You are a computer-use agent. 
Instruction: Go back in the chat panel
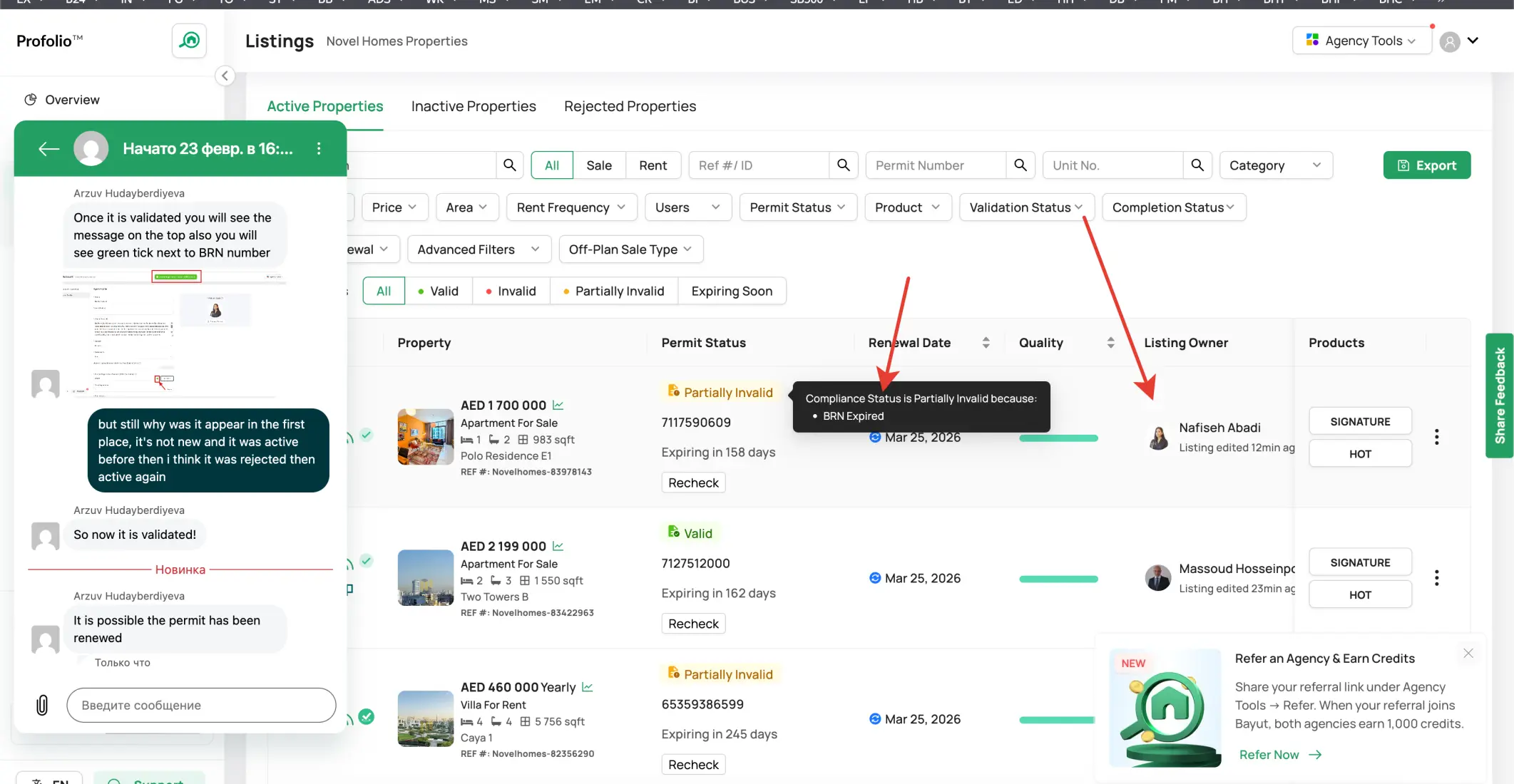[48, 148]
